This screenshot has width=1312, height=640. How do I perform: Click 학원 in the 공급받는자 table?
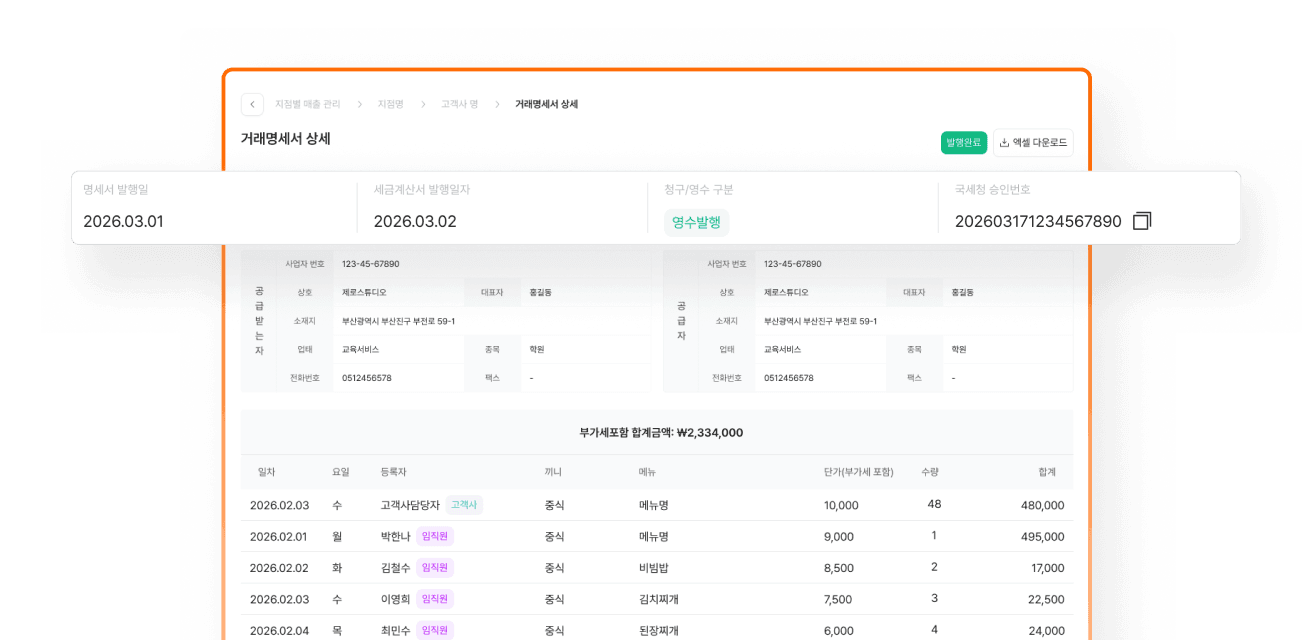[x=537, y=349]
